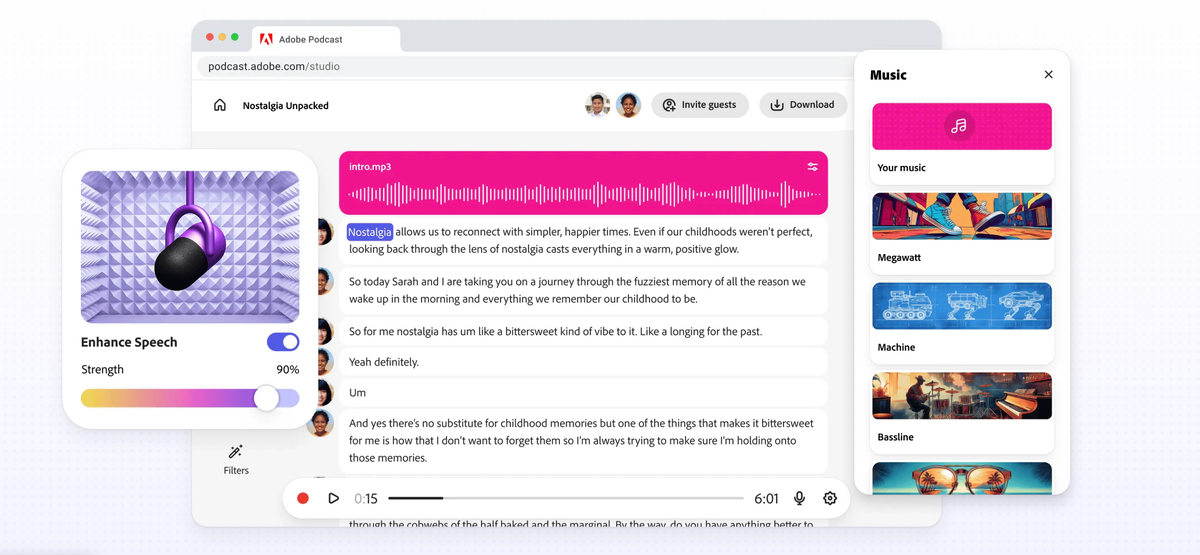Click the second guest avatar in header

click(x=628, y=105)
